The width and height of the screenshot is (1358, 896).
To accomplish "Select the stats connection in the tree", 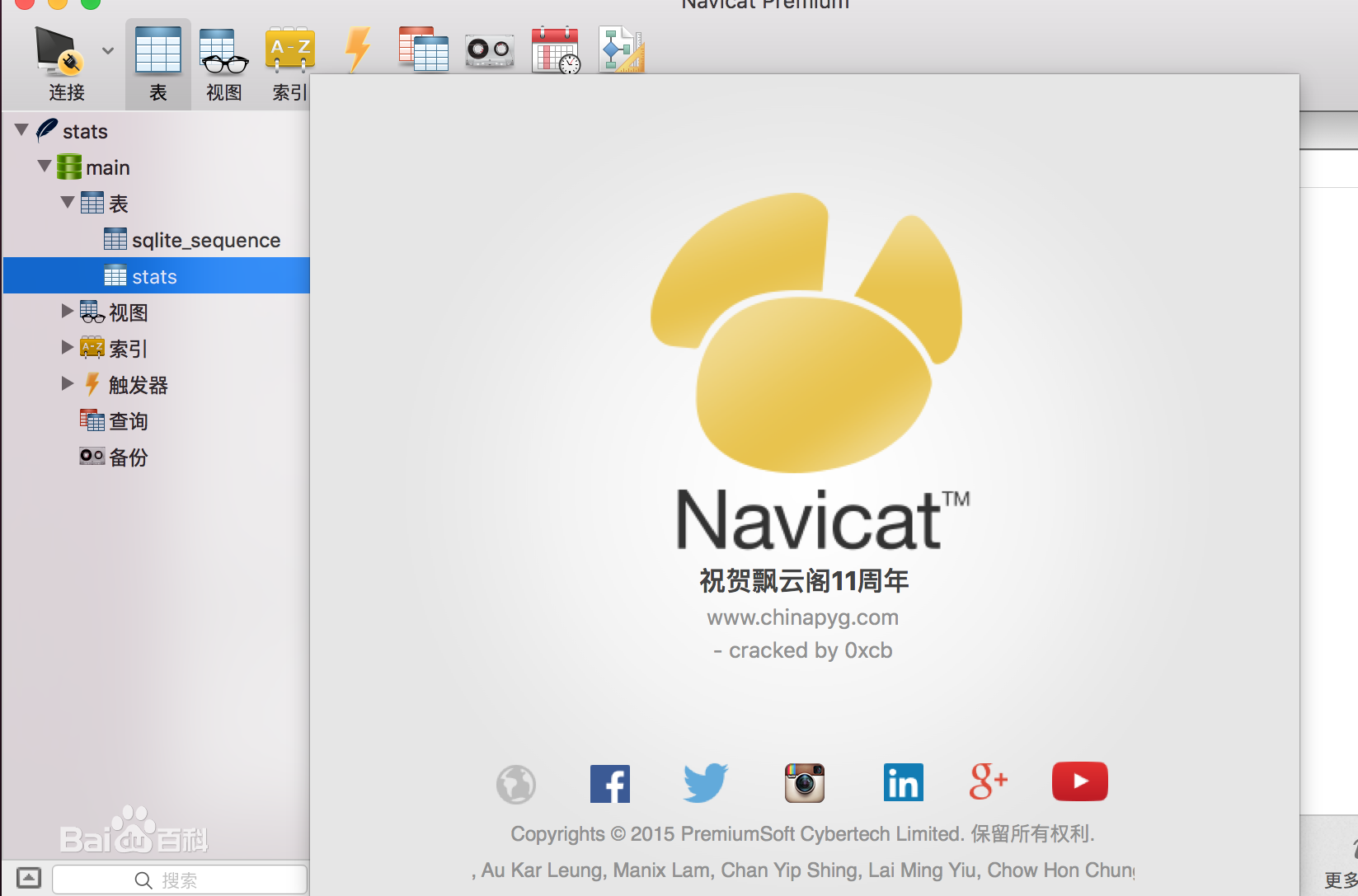I will click(x=85, y=131).
